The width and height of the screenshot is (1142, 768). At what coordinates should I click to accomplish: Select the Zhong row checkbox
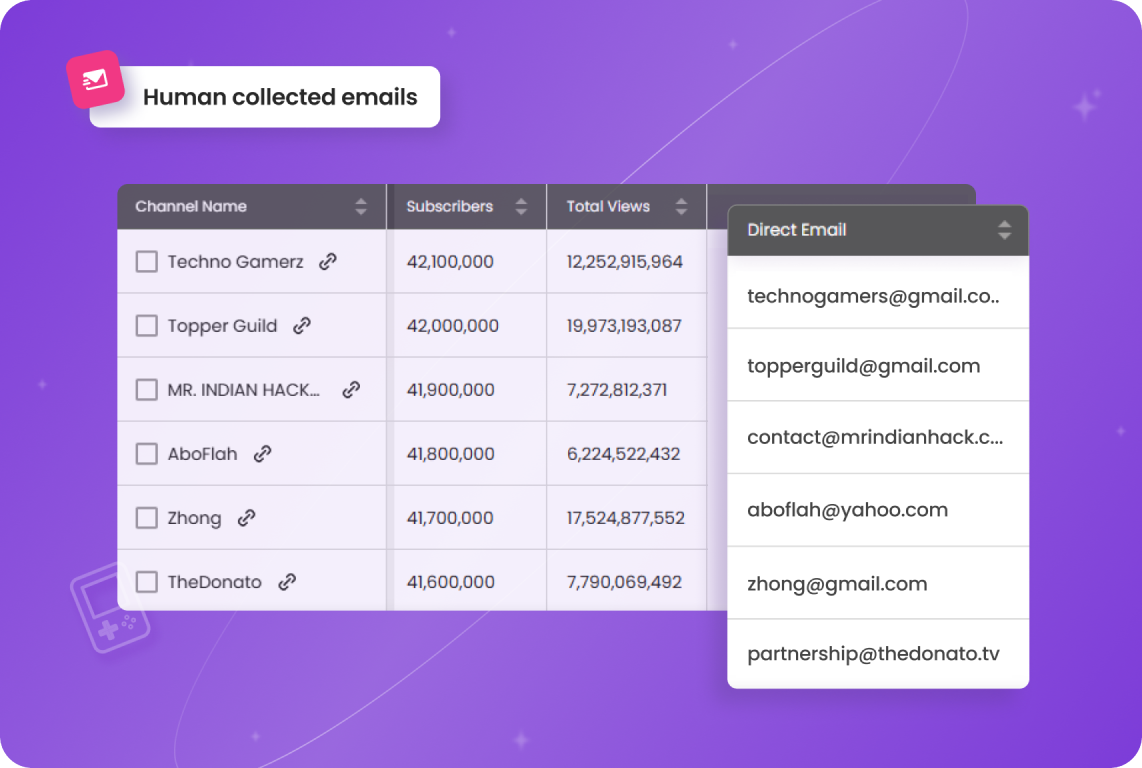pyautogui.click(x=146, y=518)
